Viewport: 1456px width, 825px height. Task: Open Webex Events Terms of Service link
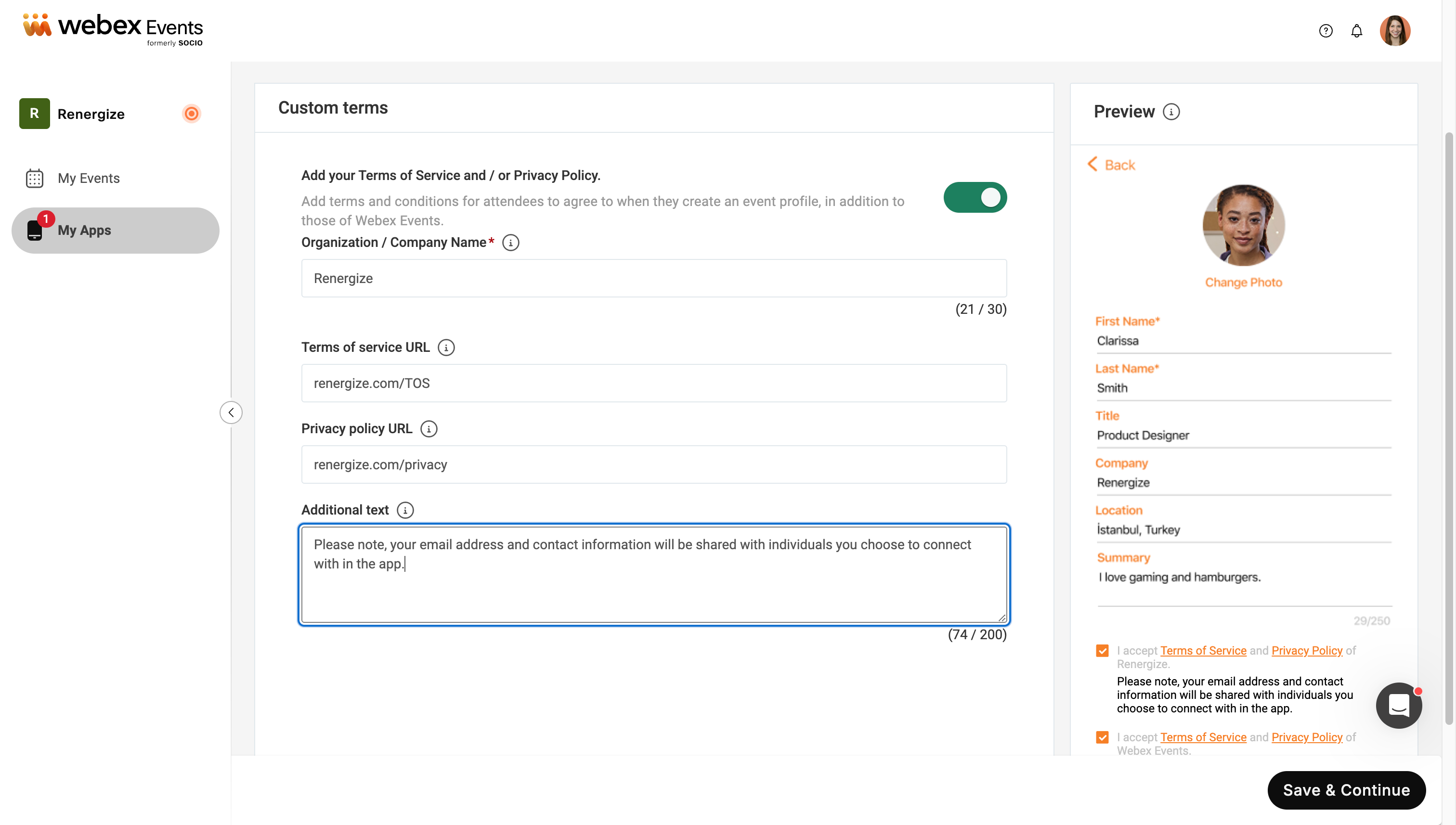(1203, 737)
